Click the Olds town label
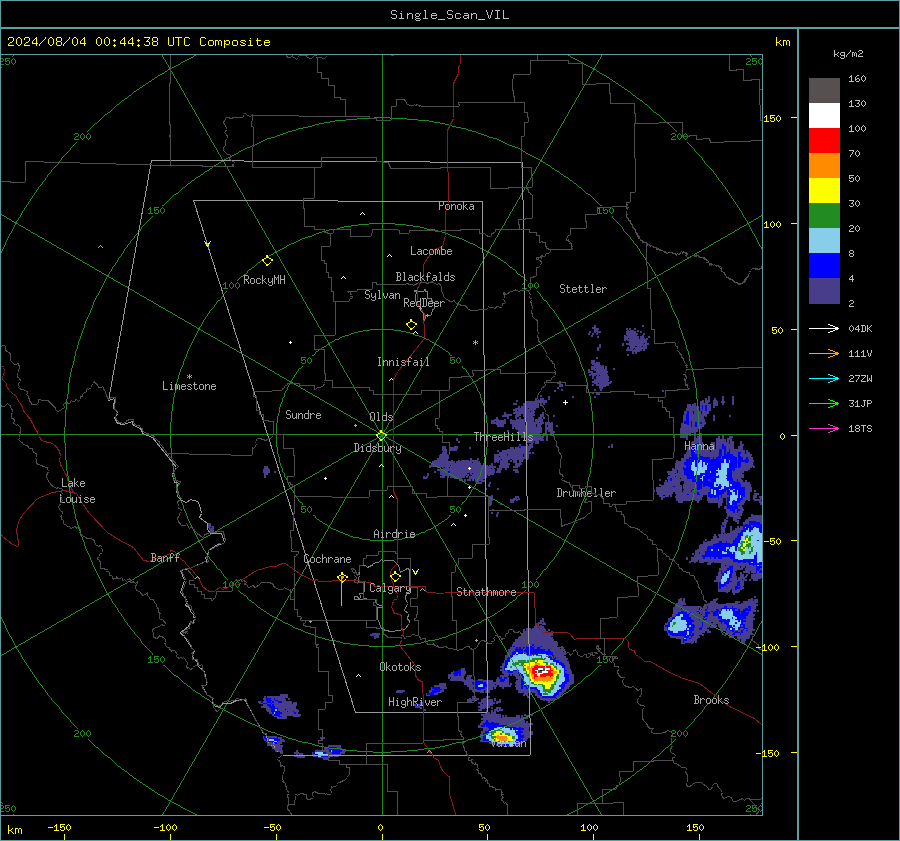 (381, 417)
